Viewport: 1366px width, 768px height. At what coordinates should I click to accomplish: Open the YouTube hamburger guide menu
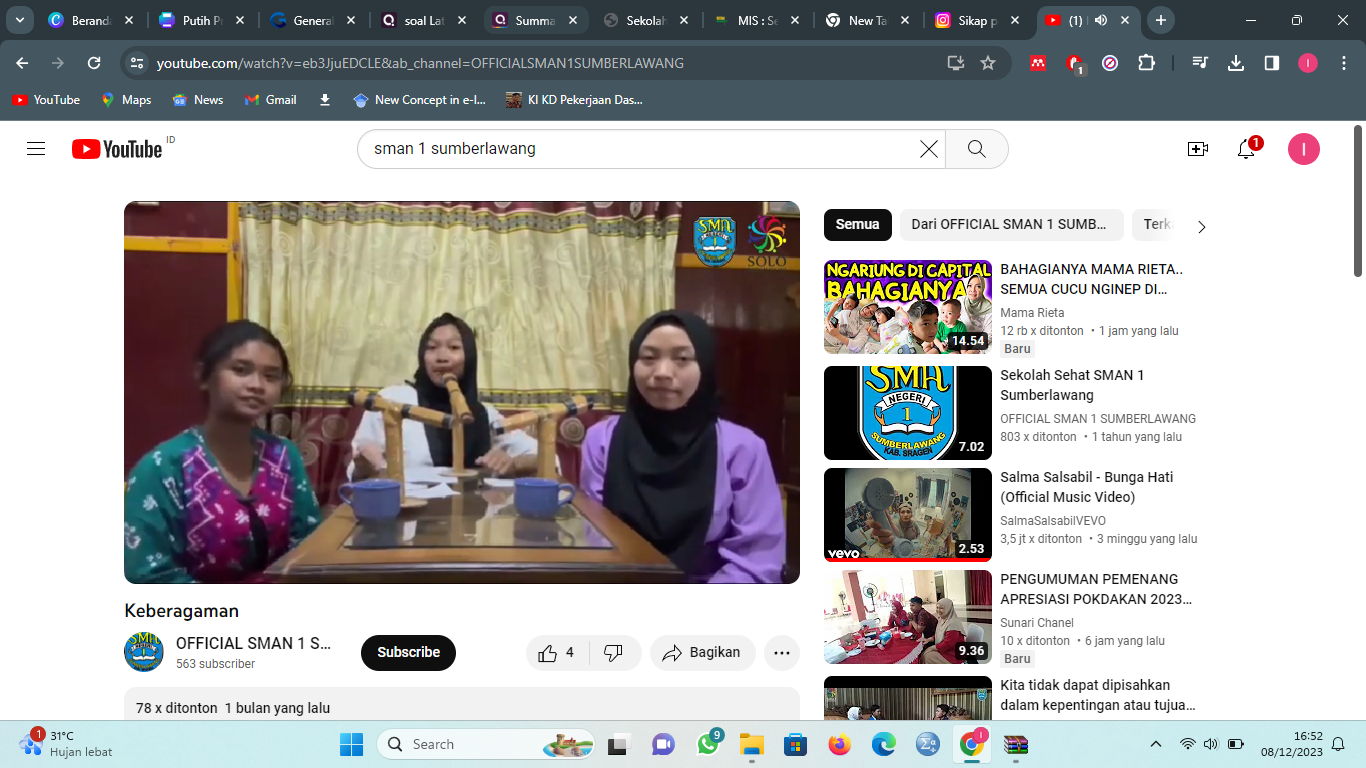(36, 149)
